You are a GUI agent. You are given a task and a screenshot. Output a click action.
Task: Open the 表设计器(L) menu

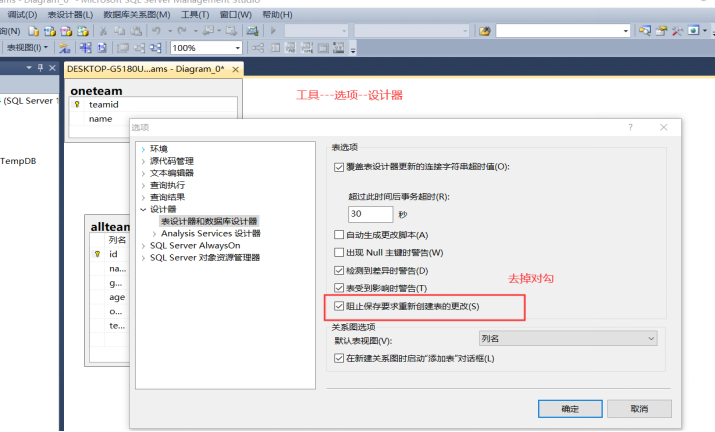pyautogui.click(x=70, y=15)
